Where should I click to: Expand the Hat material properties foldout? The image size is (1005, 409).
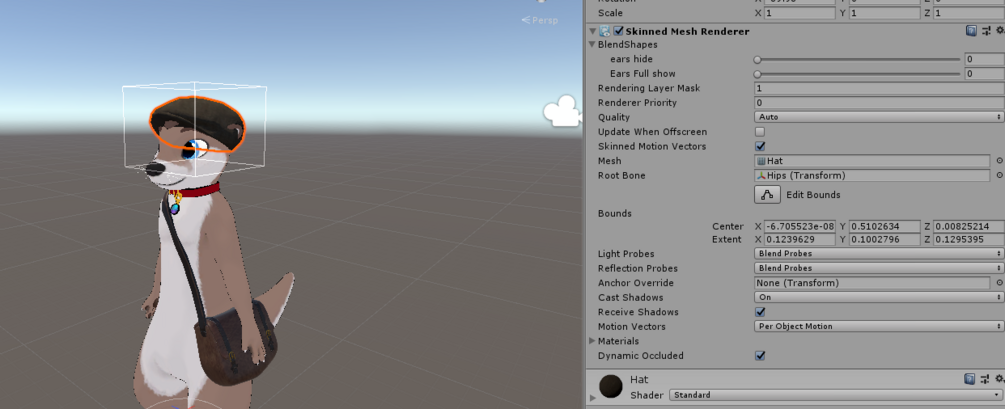point(592,398)
